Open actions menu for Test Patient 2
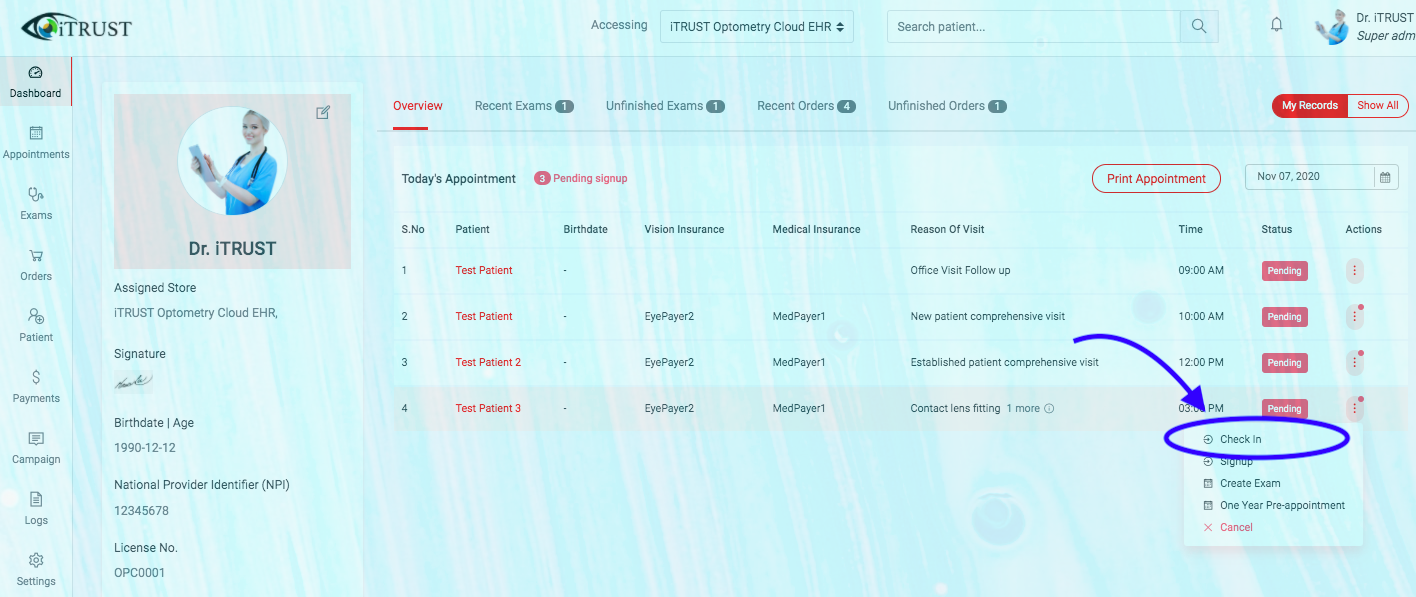 1354,362
